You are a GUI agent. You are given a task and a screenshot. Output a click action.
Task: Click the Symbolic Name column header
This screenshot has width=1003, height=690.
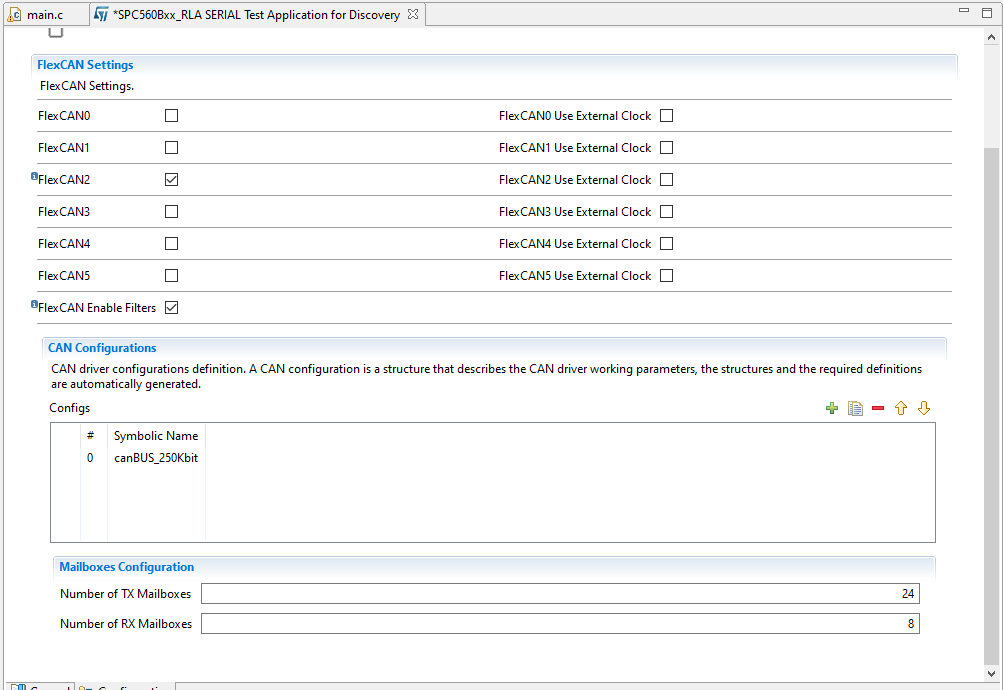(156, 436)
